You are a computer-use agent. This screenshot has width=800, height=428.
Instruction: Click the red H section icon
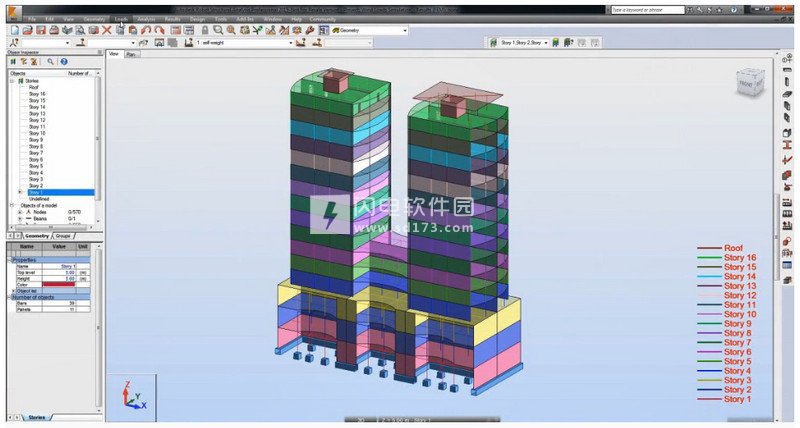pos(787,145)
